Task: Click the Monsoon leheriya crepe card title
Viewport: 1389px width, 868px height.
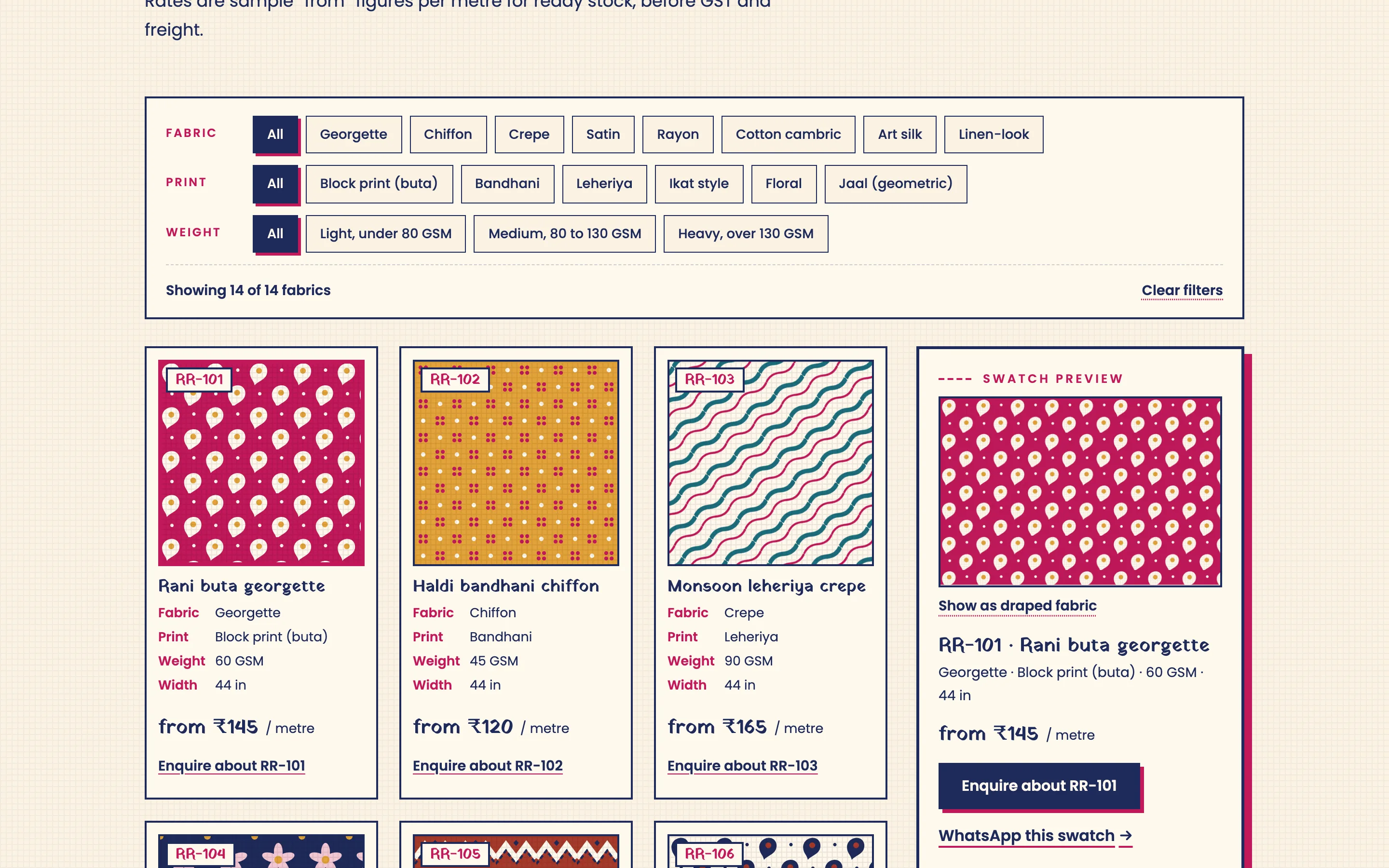Action: (x=766, y=586)
